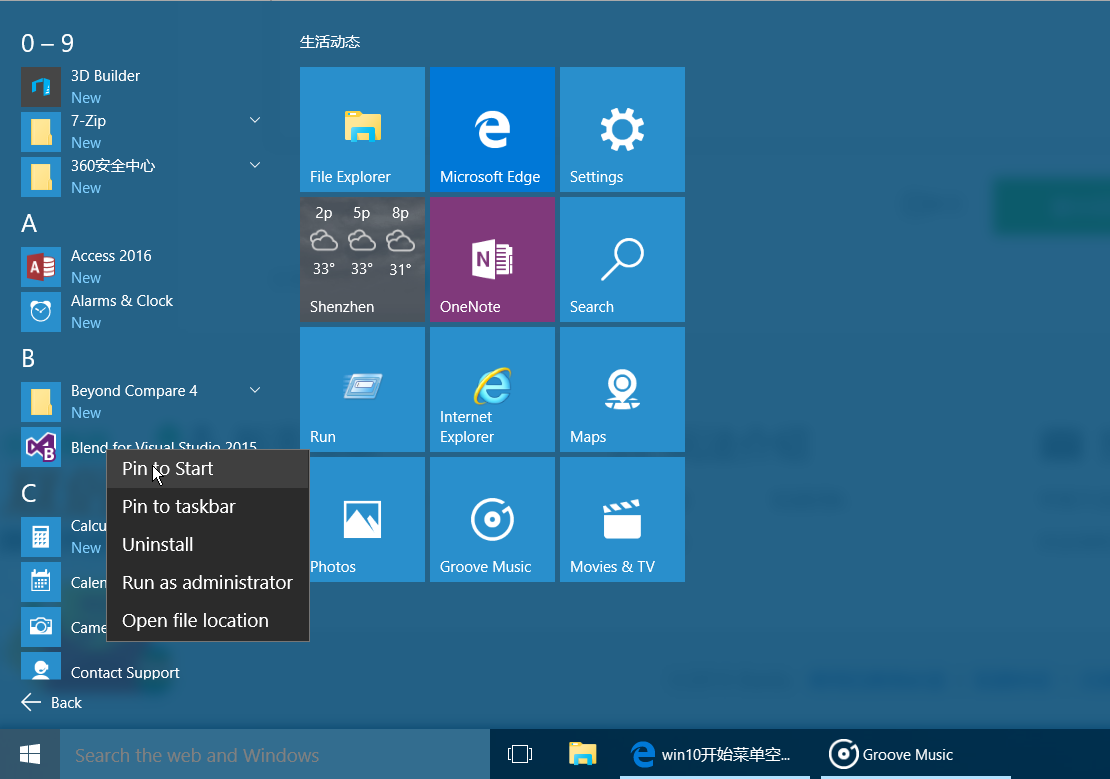Screen dimensions: 1110x779
Task: Open the 3D Builder app icon
Action: click(x=41, y=87)
